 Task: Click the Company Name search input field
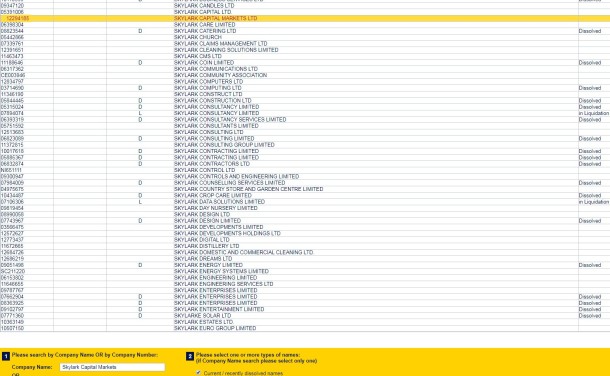coord(112,367)
